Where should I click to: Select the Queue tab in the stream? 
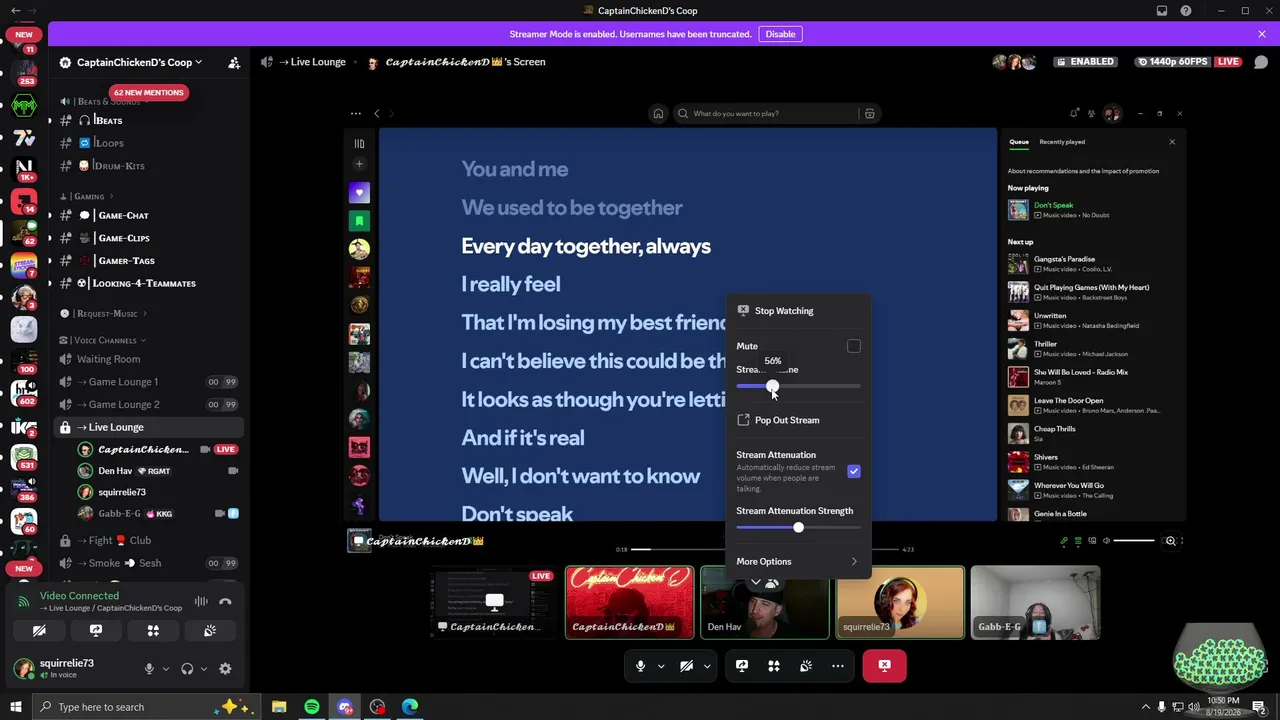coord(1019,142)
